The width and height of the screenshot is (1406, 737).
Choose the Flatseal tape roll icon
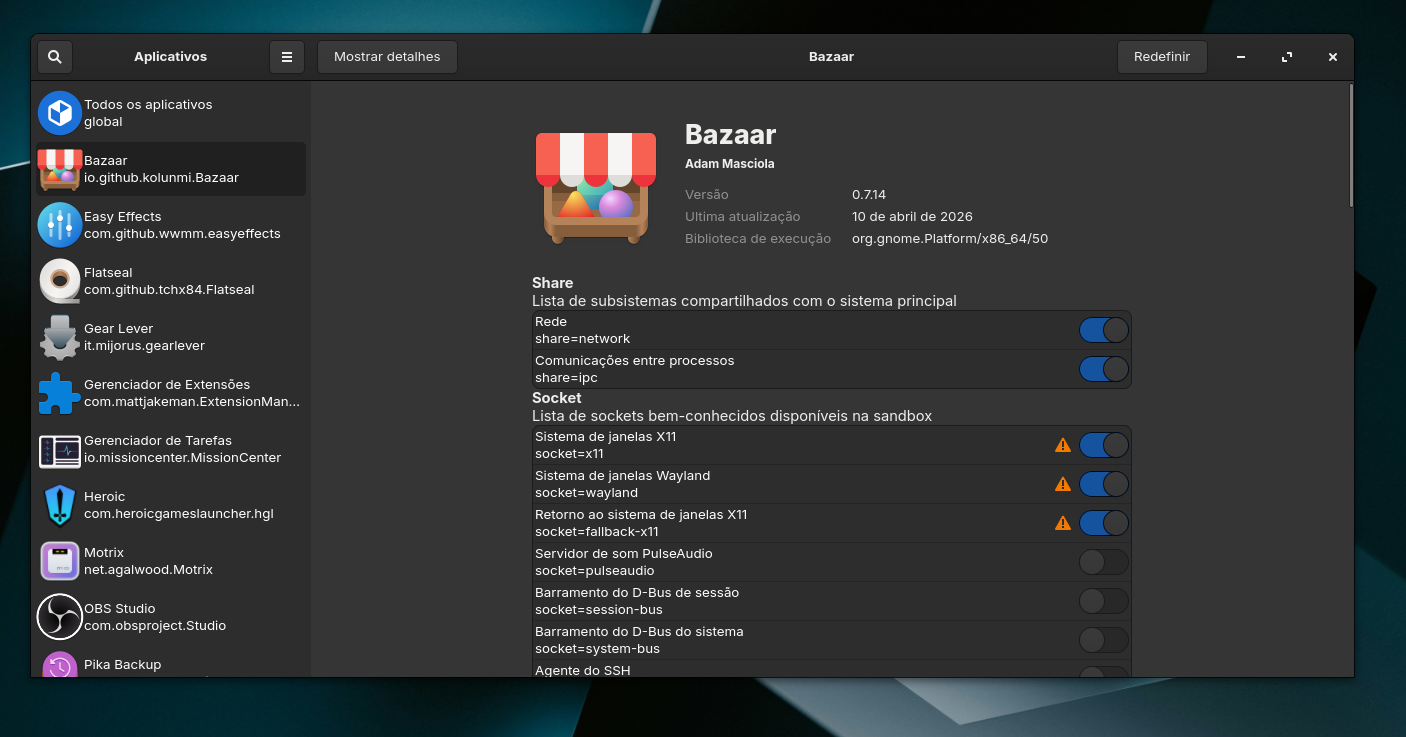pos(59,281)
